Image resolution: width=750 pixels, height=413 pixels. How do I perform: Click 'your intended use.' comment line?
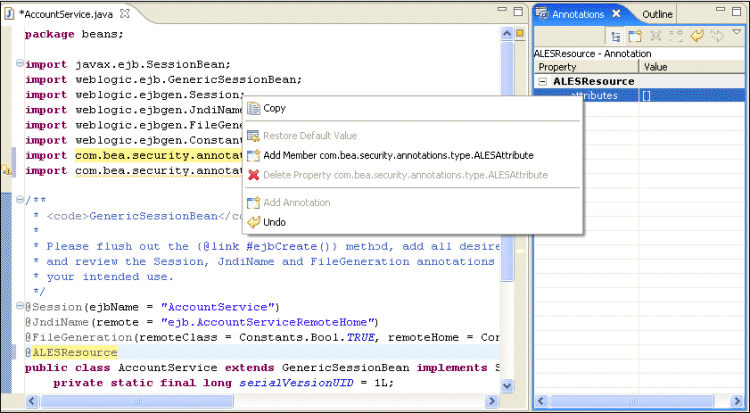point(110,277)
